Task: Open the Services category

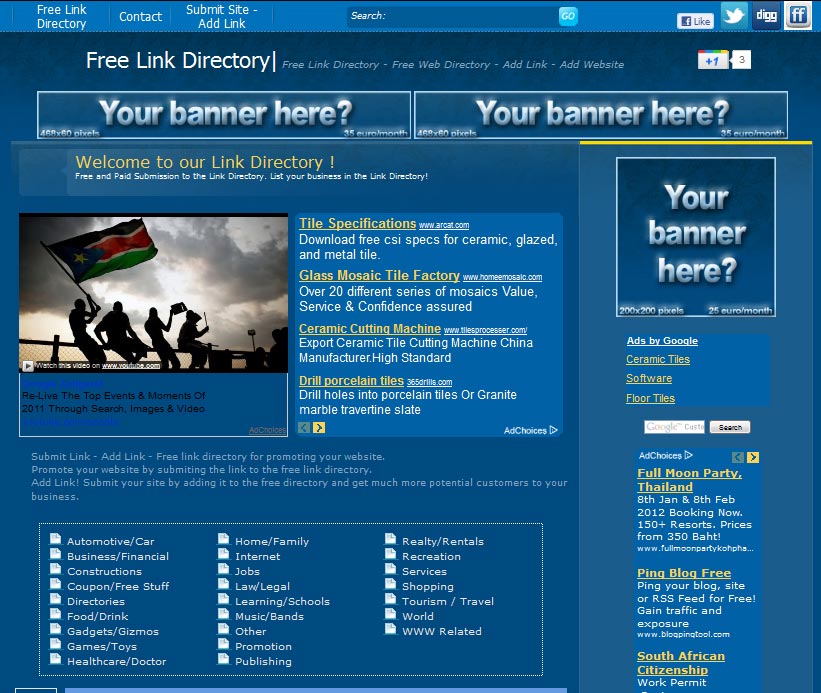Action: pos(425,571)
